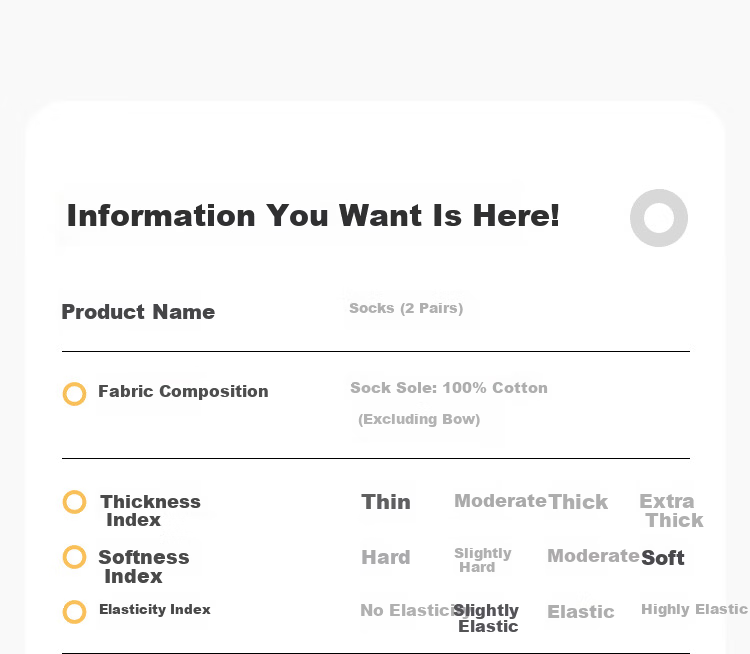Select the Highly Elastic option
The height and width of the screenshot is (654, 750).
(x=694, y=609)
